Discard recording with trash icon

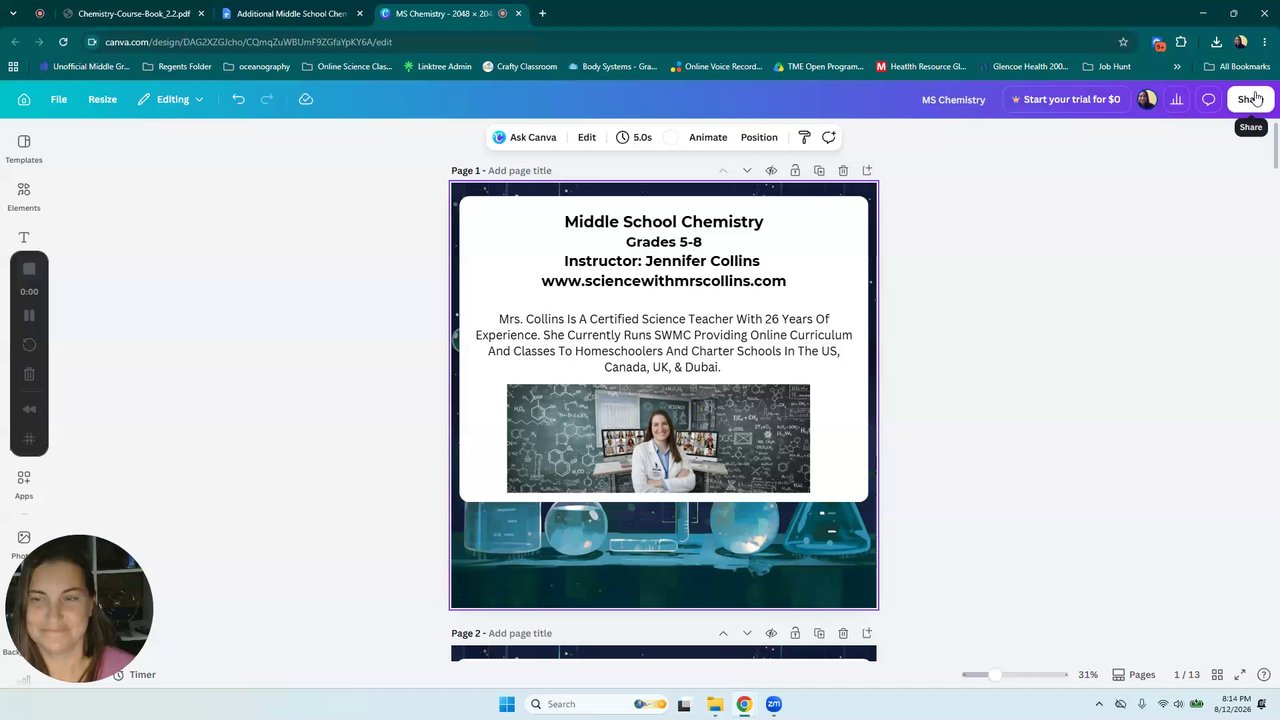click(x=29, y=374)
